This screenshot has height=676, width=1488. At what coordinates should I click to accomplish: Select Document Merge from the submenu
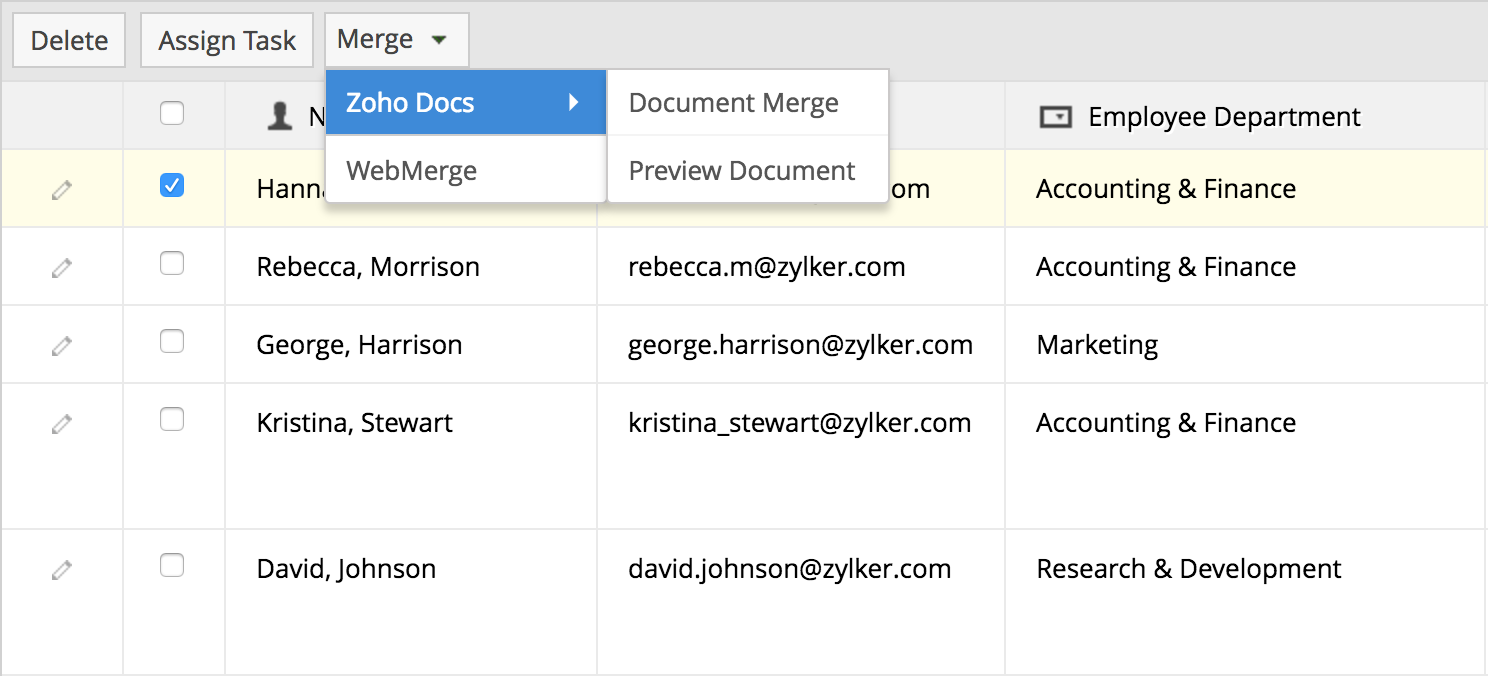[733, 102]
